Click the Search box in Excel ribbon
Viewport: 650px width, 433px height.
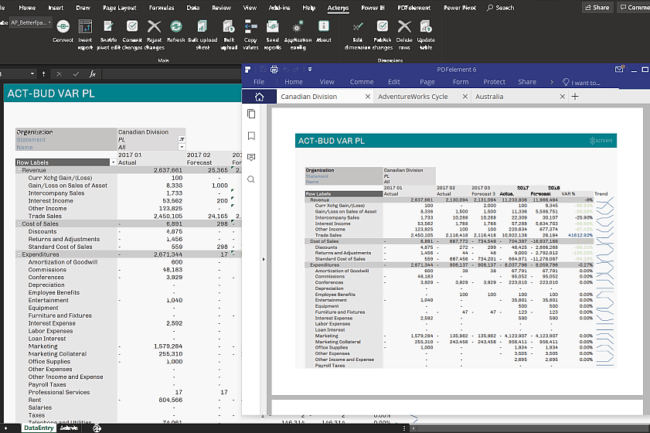pos(500,7)
